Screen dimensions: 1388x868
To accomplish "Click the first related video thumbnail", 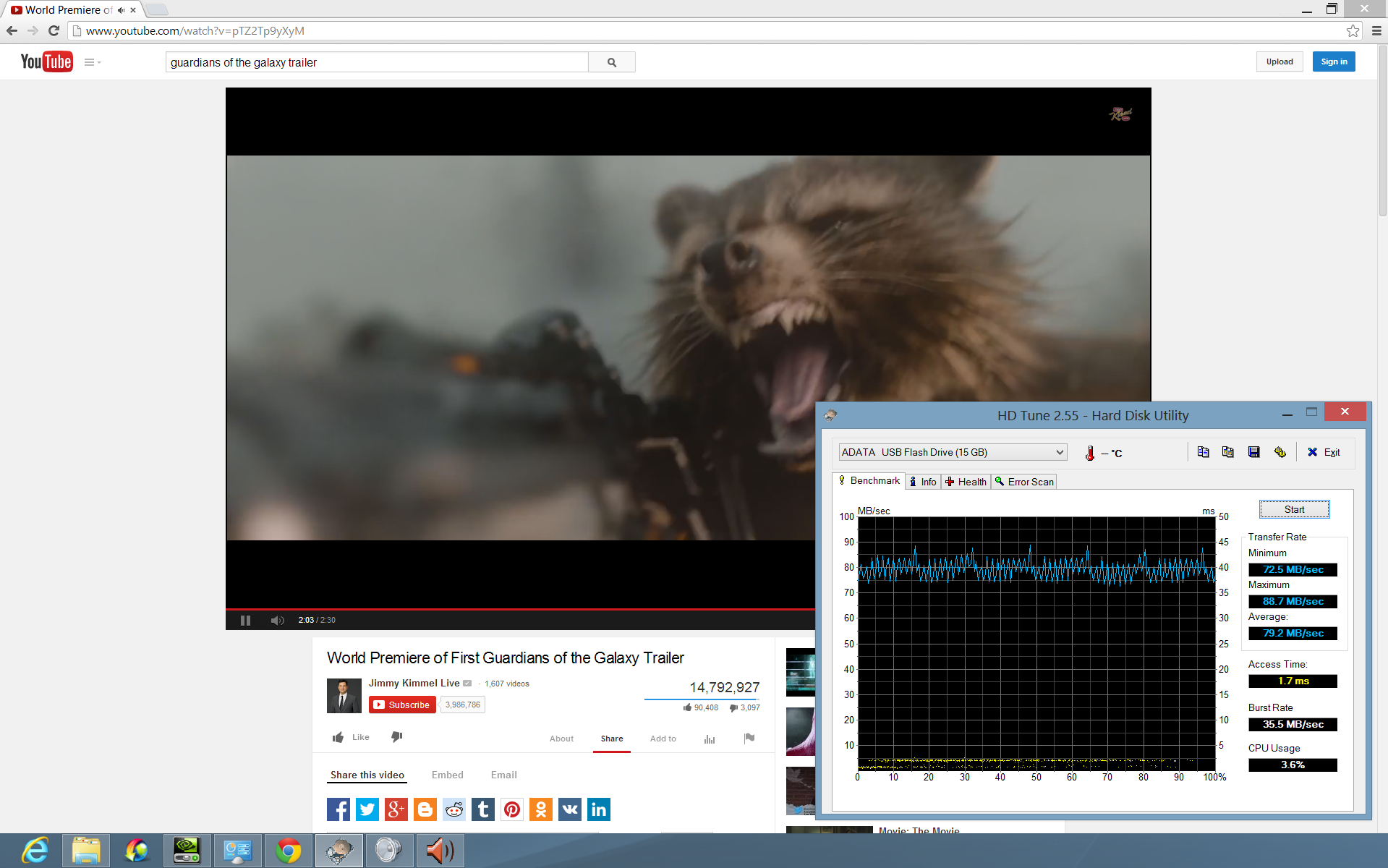I will [801, 673].
